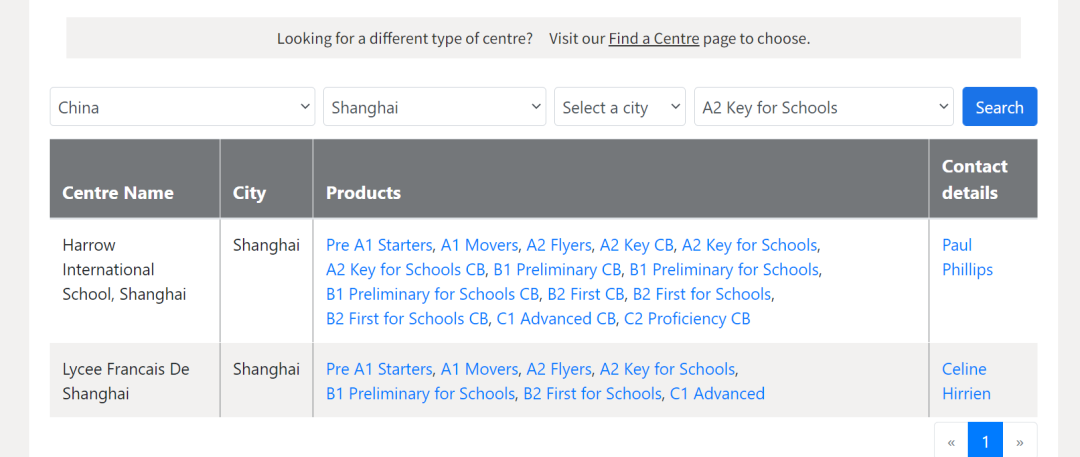Expand the A2 Key for Schools dropdown
This screenshot has width=1080, height=457.
pyautogui.click(x=824, y=107)
